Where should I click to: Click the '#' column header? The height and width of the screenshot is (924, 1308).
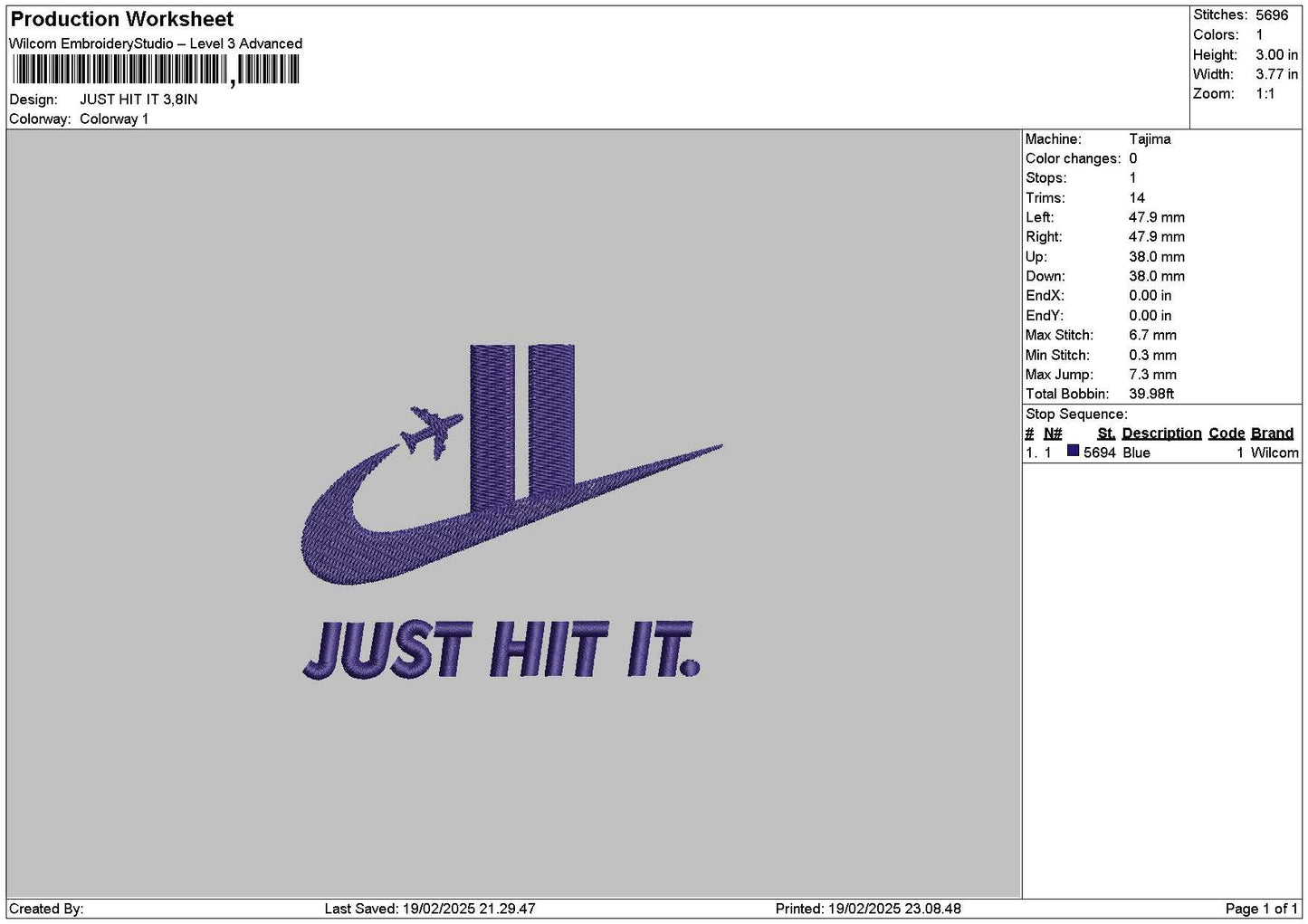point(1029,433)
